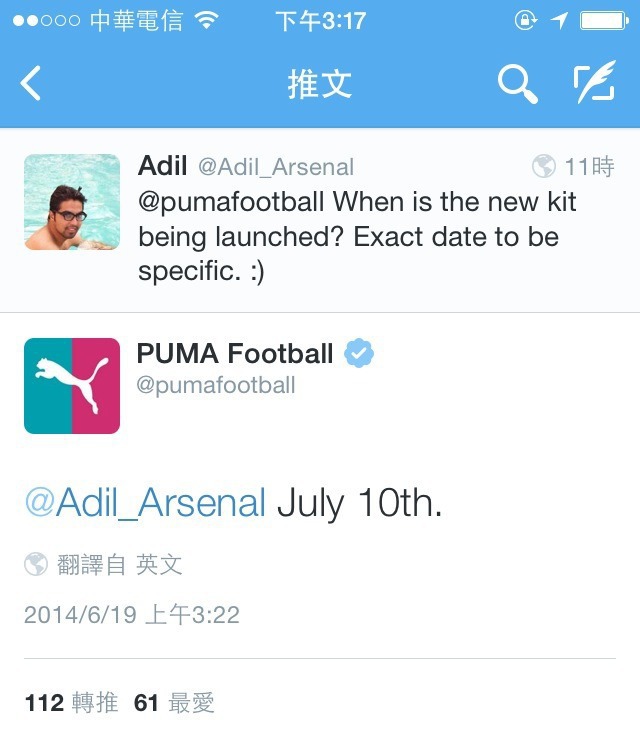Tap the back arrow in header

[32, 84]
